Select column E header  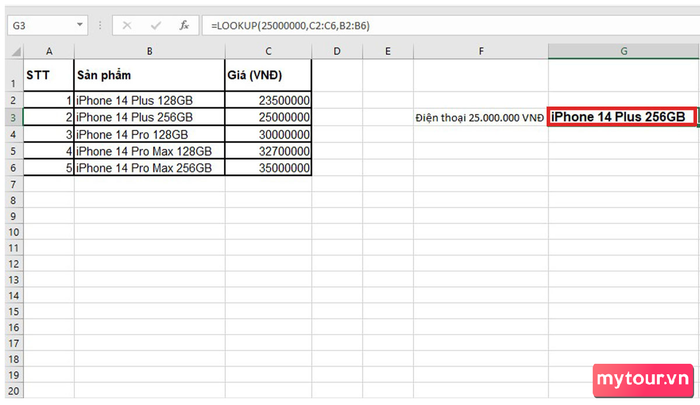(388, 51)
